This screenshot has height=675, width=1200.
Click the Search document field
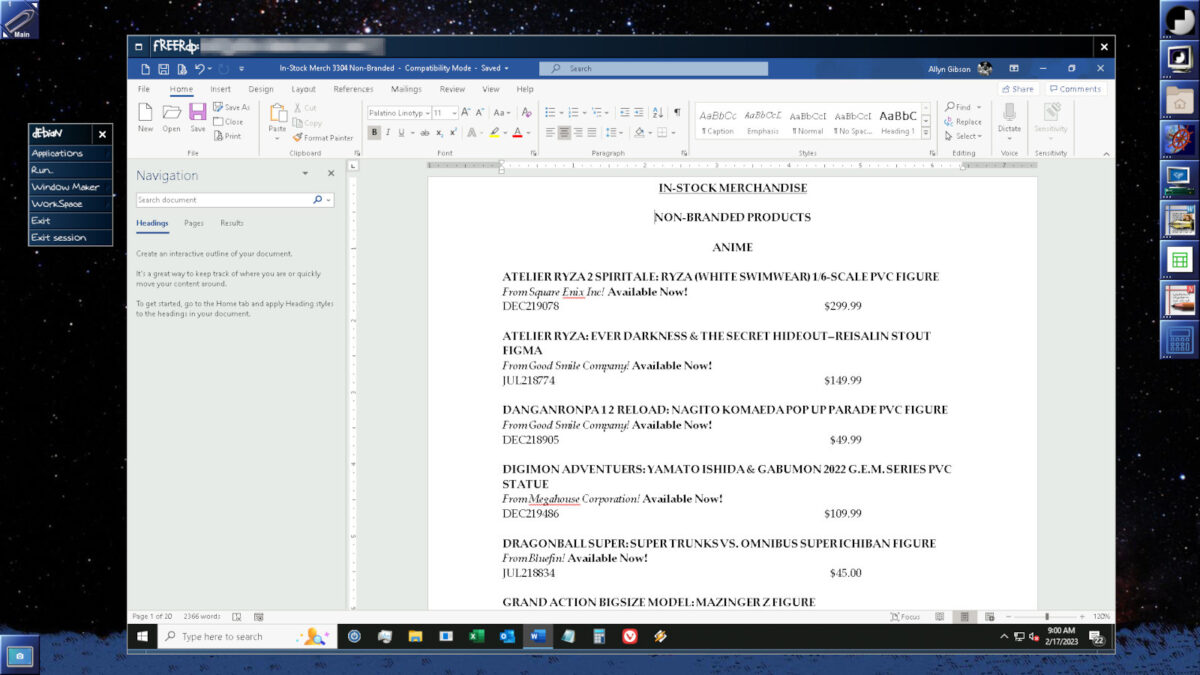[x=224, y=200]
